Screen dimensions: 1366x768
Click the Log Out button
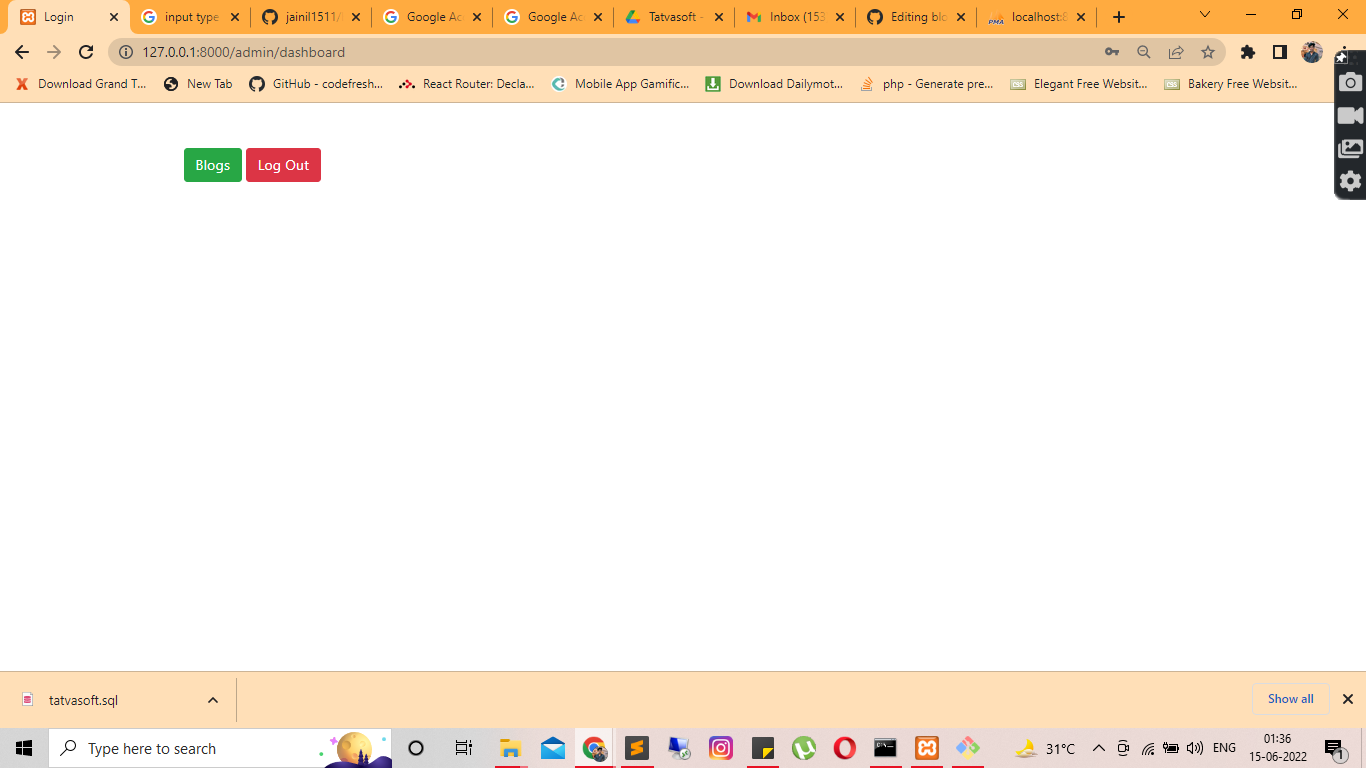click(x=283, y=164)
